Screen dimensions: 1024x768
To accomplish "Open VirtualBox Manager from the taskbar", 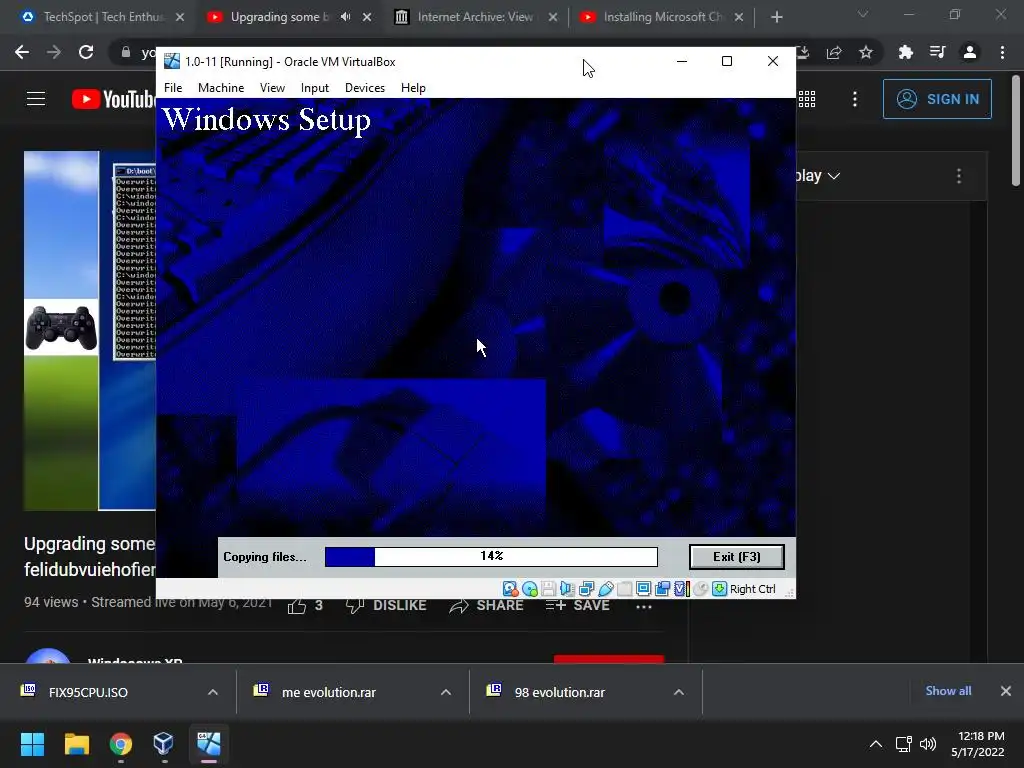I will 163,744.
